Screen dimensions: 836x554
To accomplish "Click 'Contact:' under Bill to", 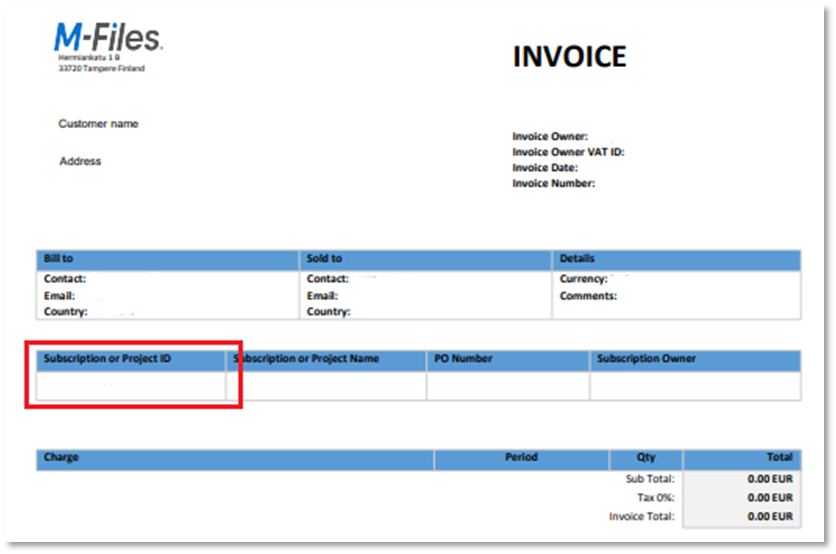I will coord(65,279).
